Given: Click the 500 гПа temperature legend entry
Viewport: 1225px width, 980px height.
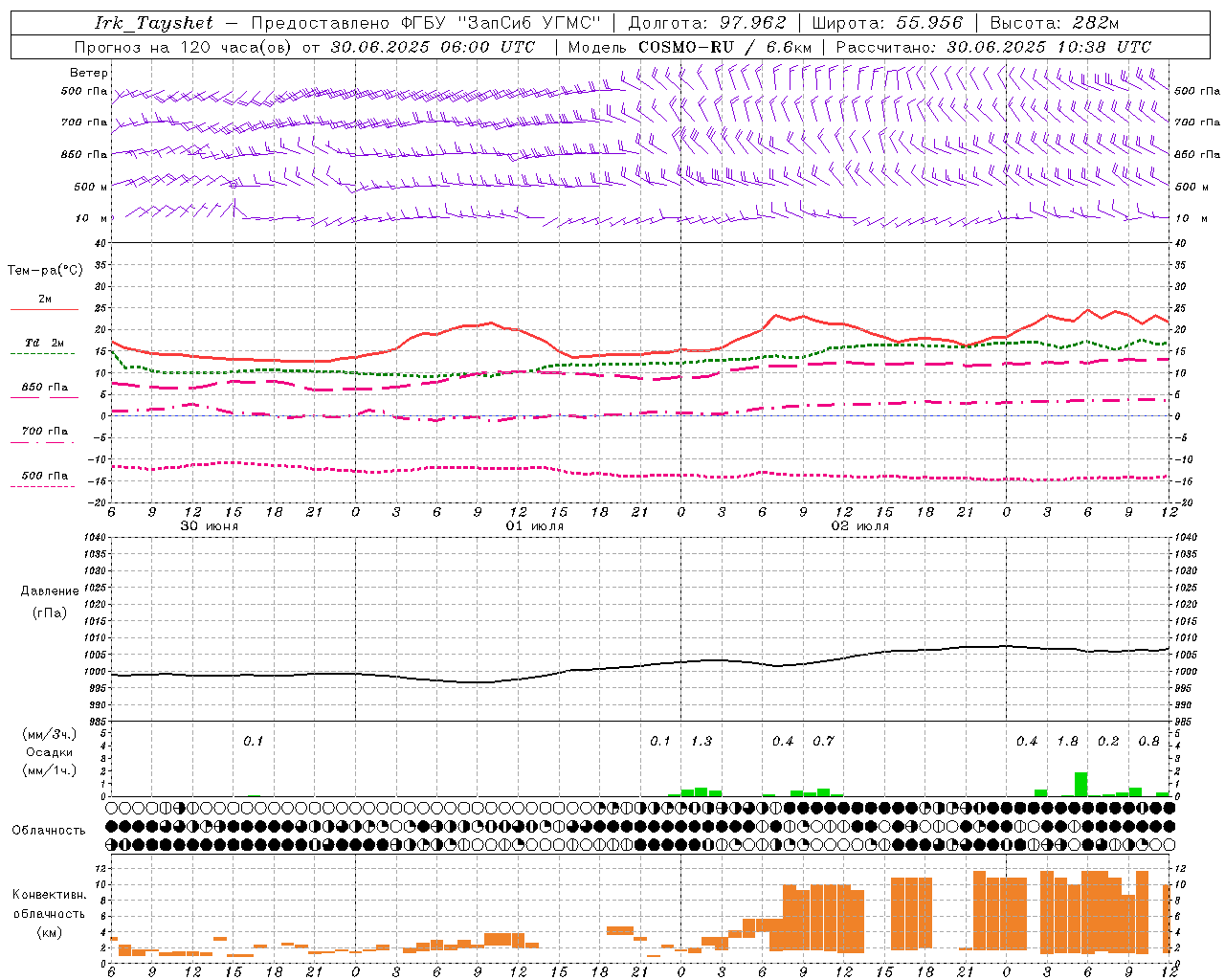Looking at the screenshot, I should tap(45, 476).
